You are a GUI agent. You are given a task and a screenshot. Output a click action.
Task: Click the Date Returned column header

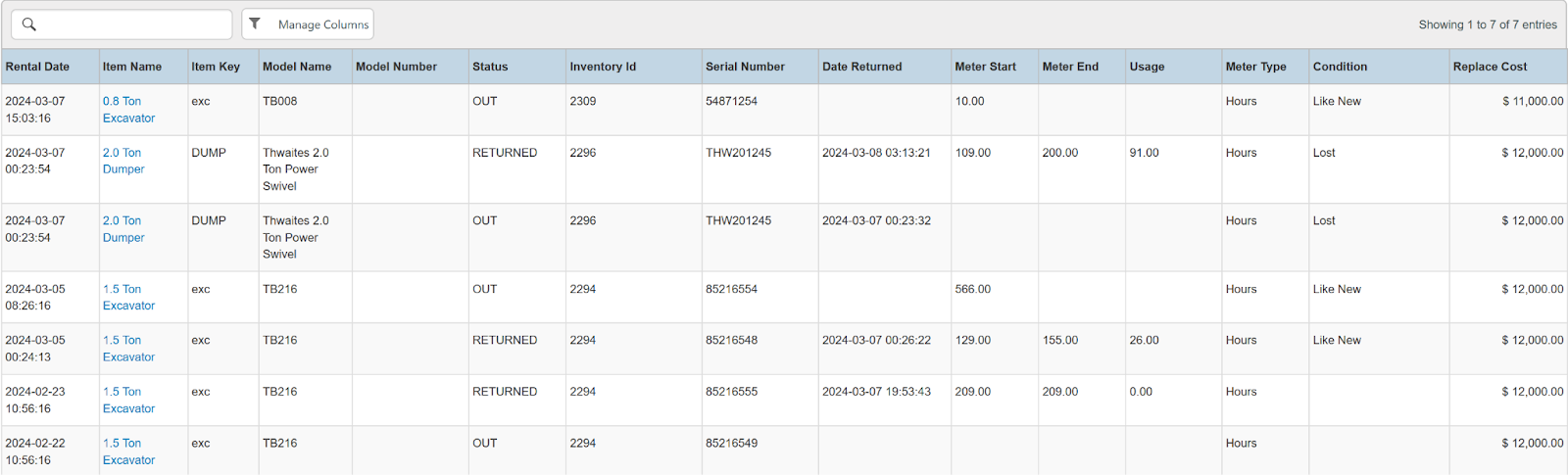point(861,67)
